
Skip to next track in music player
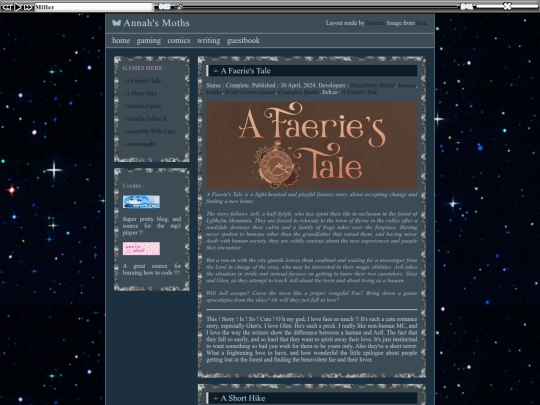[x=28, y=7]
